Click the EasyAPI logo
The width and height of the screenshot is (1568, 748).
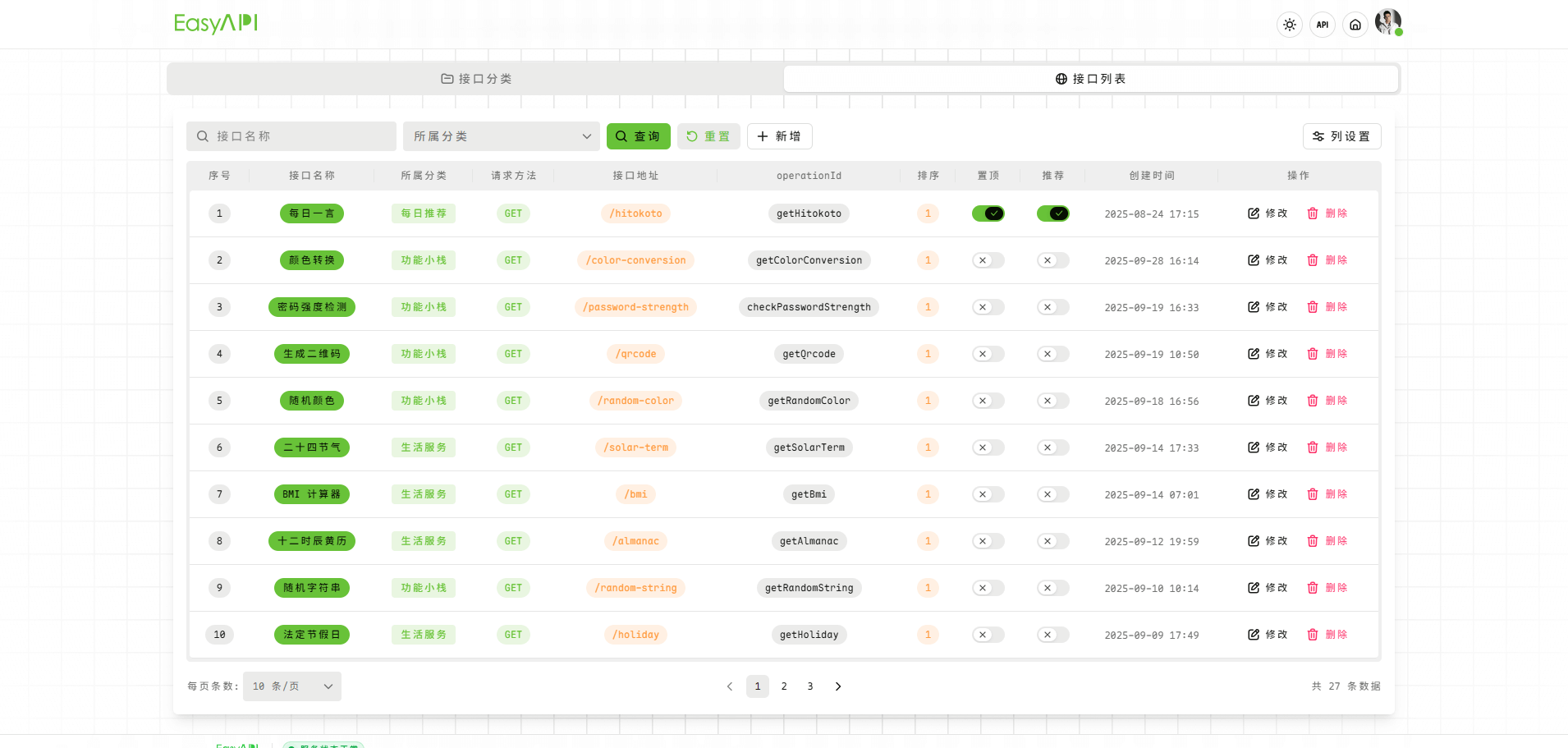tap(216, 24)
